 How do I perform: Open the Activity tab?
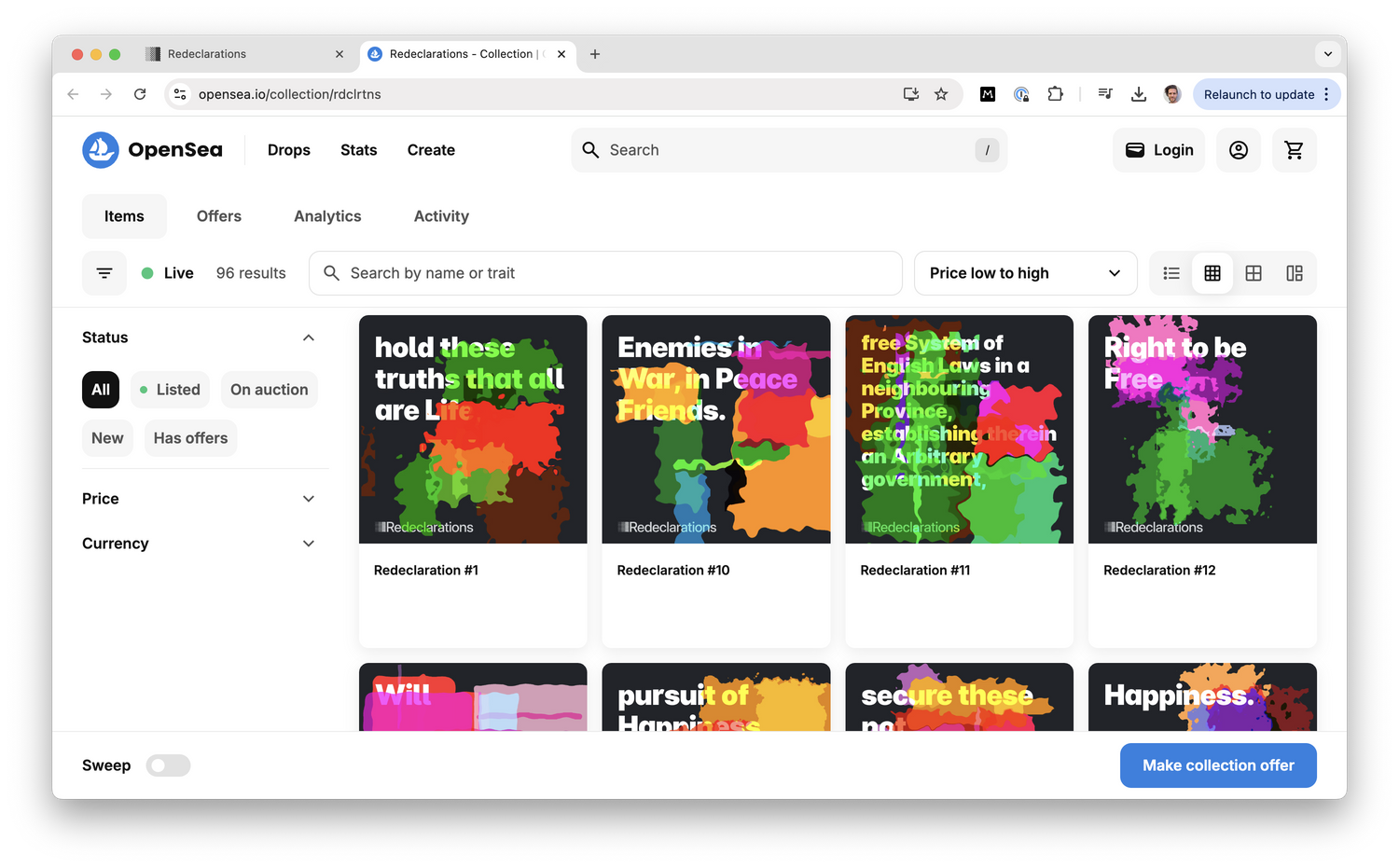click(x=441, y=216)
